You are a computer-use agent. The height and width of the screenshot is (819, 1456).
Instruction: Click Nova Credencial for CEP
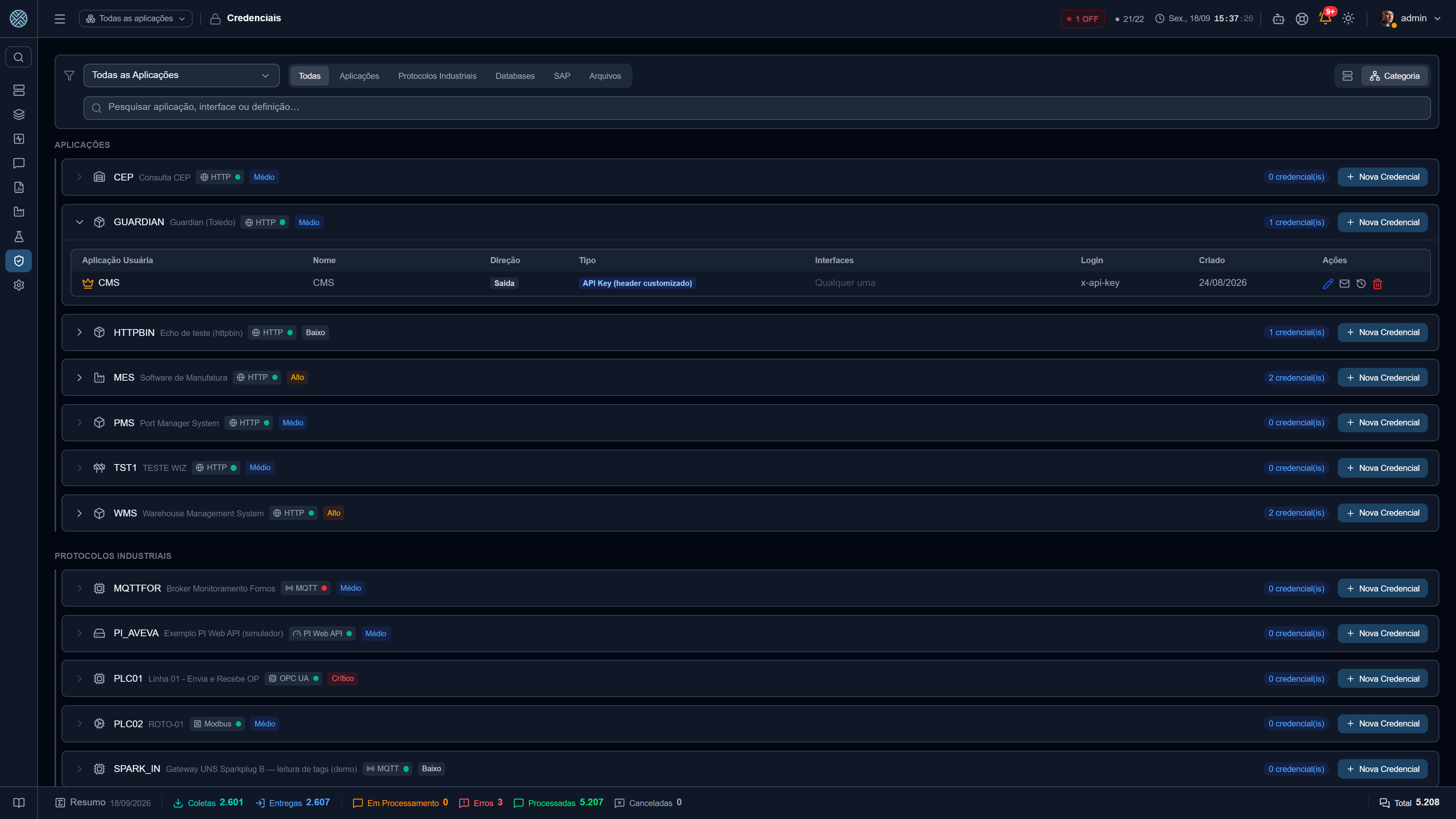(x=1382, y=177)
